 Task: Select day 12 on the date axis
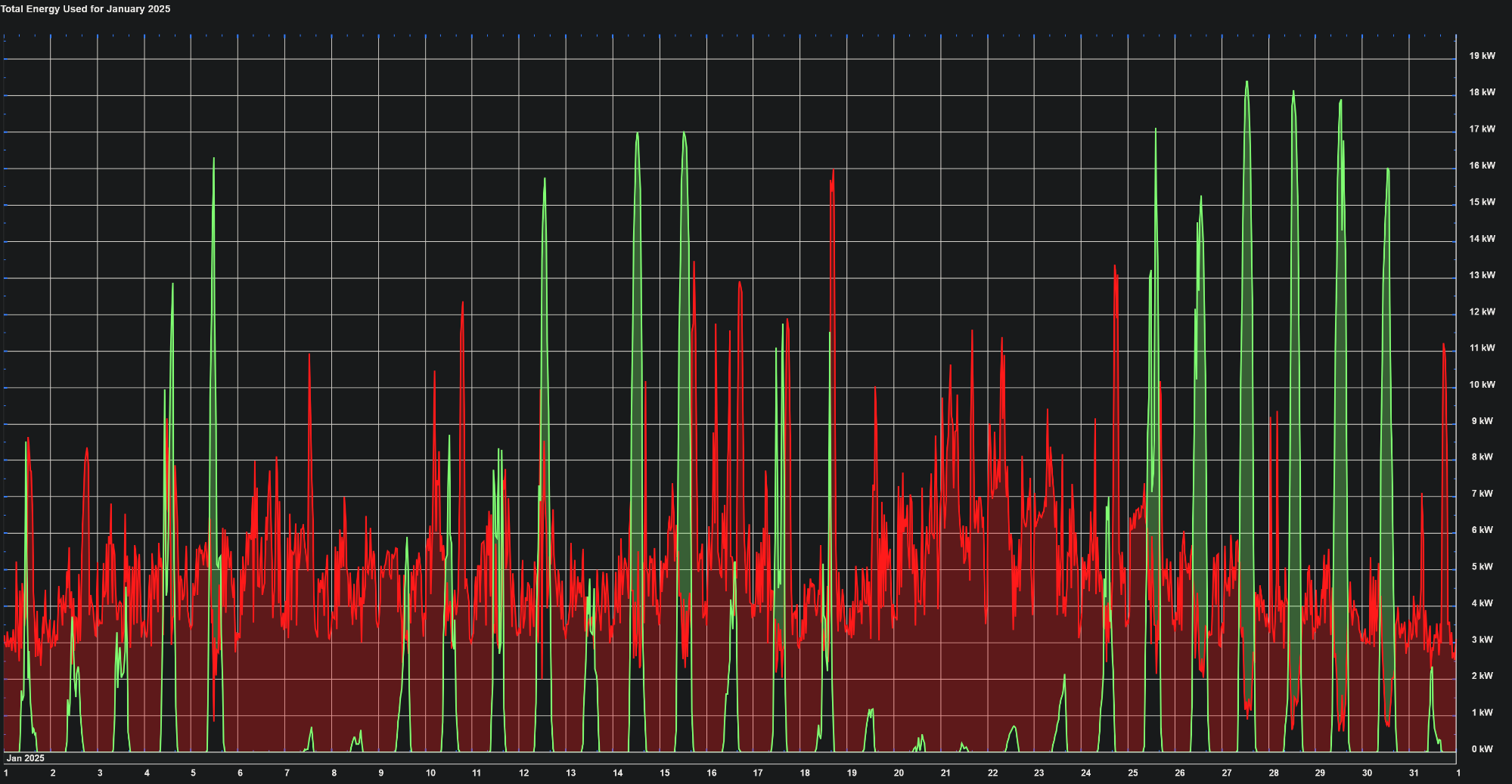click(x=524, y=773)
